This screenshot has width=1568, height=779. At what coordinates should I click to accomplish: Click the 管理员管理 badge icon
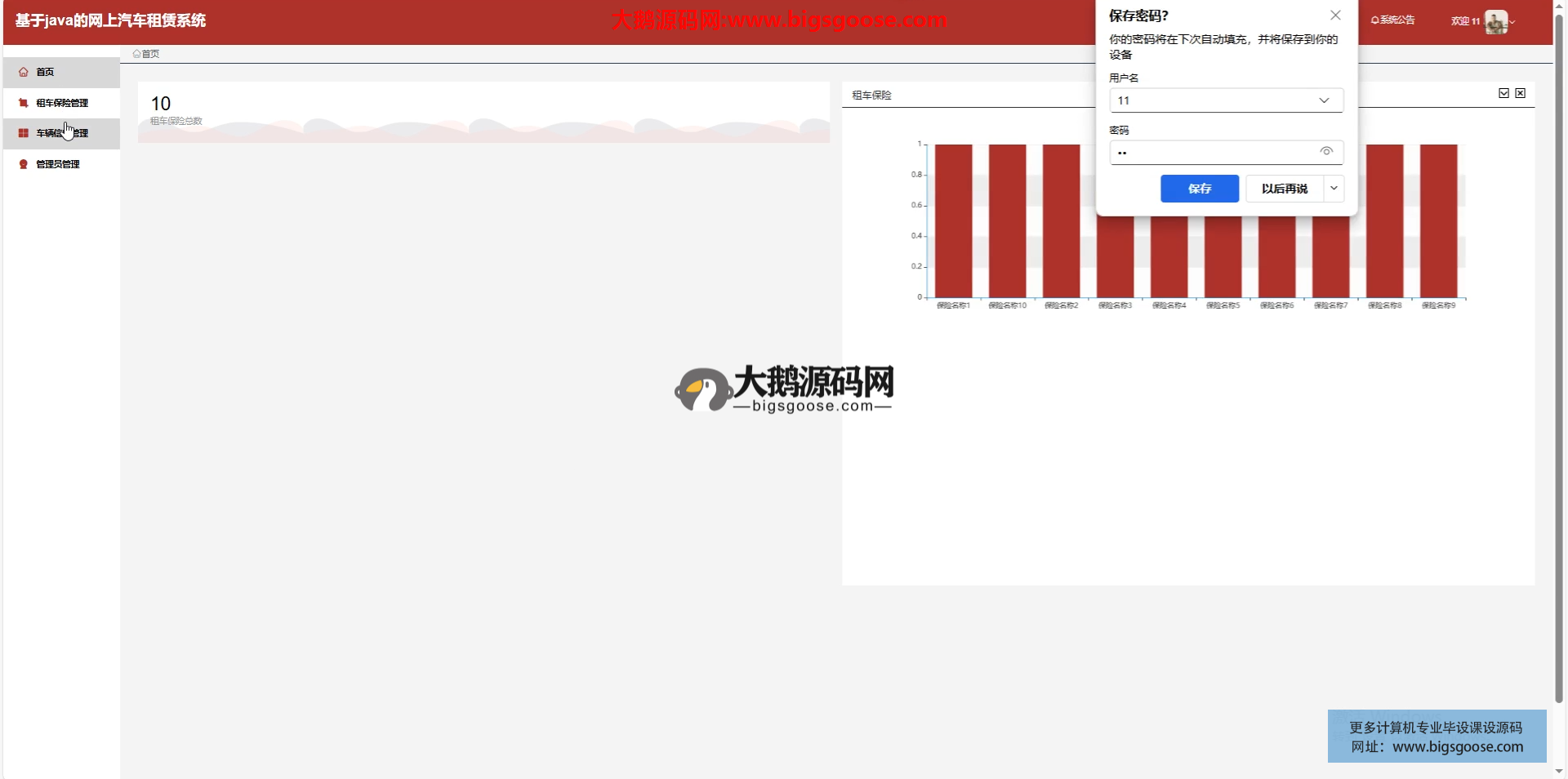click(24, 164)
